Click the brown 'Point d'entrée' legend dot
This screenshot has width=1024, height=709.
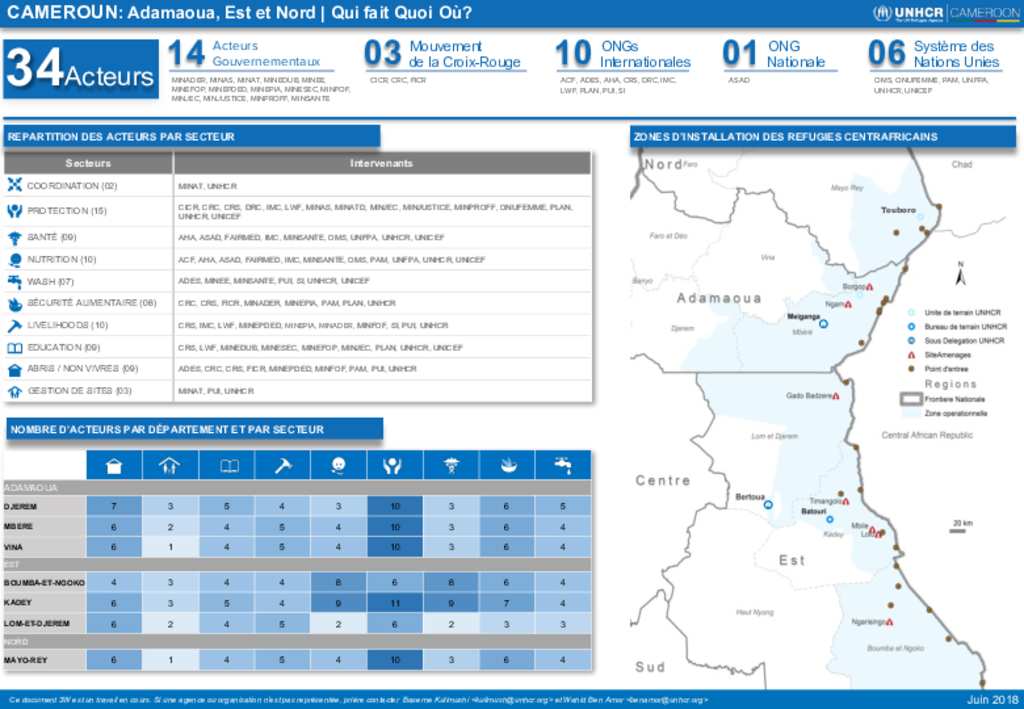(911, 369)
